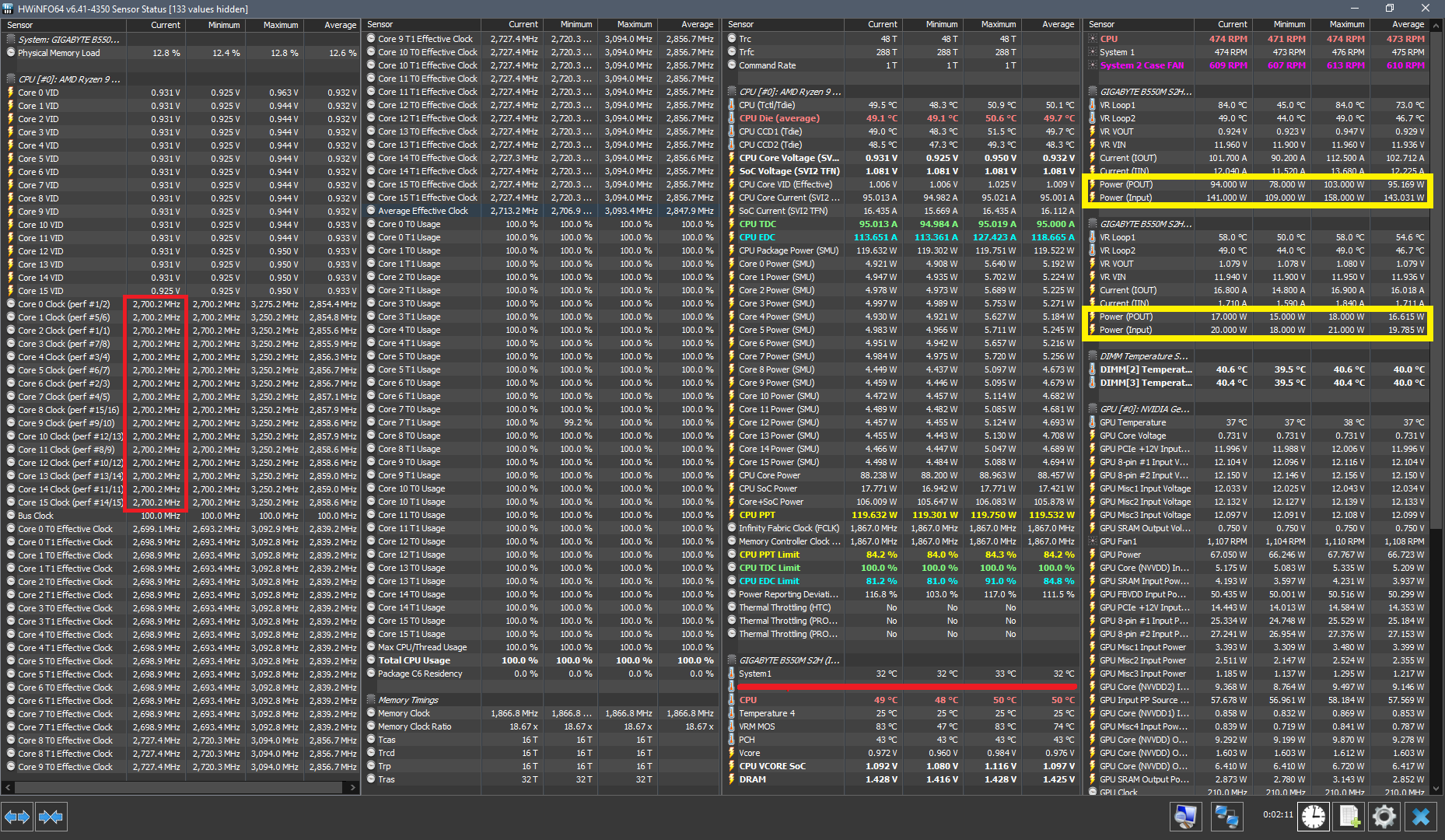The width and height of the screenshot is (1445, 840).
Task: Start logging with the report-file icon
Action: (1349, 816)
